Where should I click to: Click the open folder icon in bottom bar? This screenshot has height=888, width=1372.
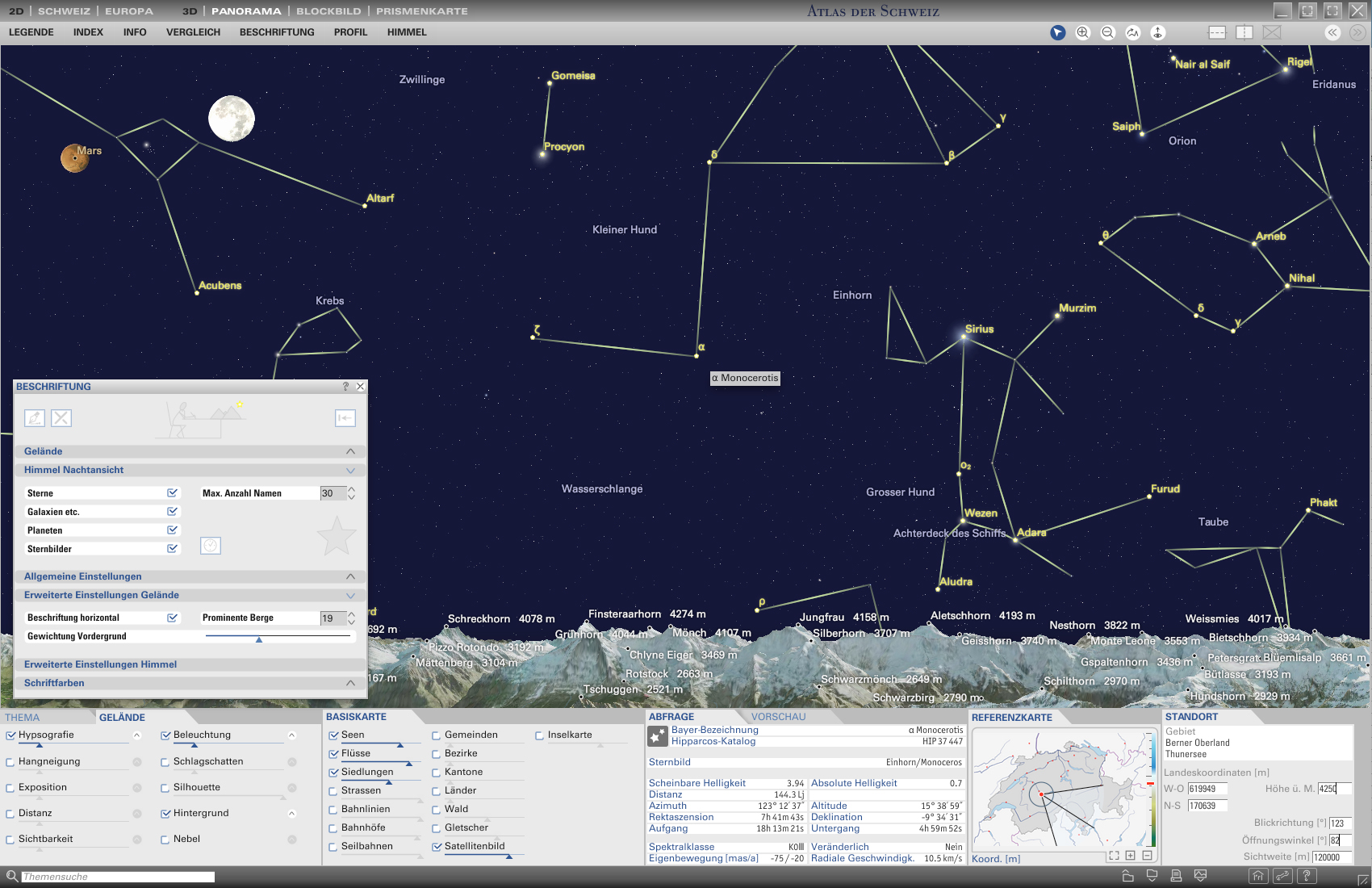point(1127,876)
